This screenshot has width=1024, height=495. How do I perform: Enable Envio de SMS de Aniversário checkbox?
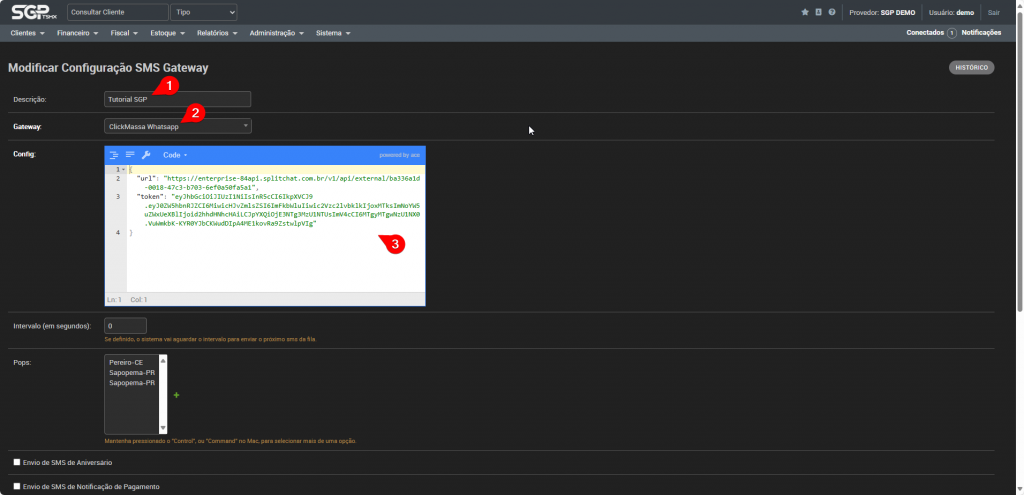(17, 462)
